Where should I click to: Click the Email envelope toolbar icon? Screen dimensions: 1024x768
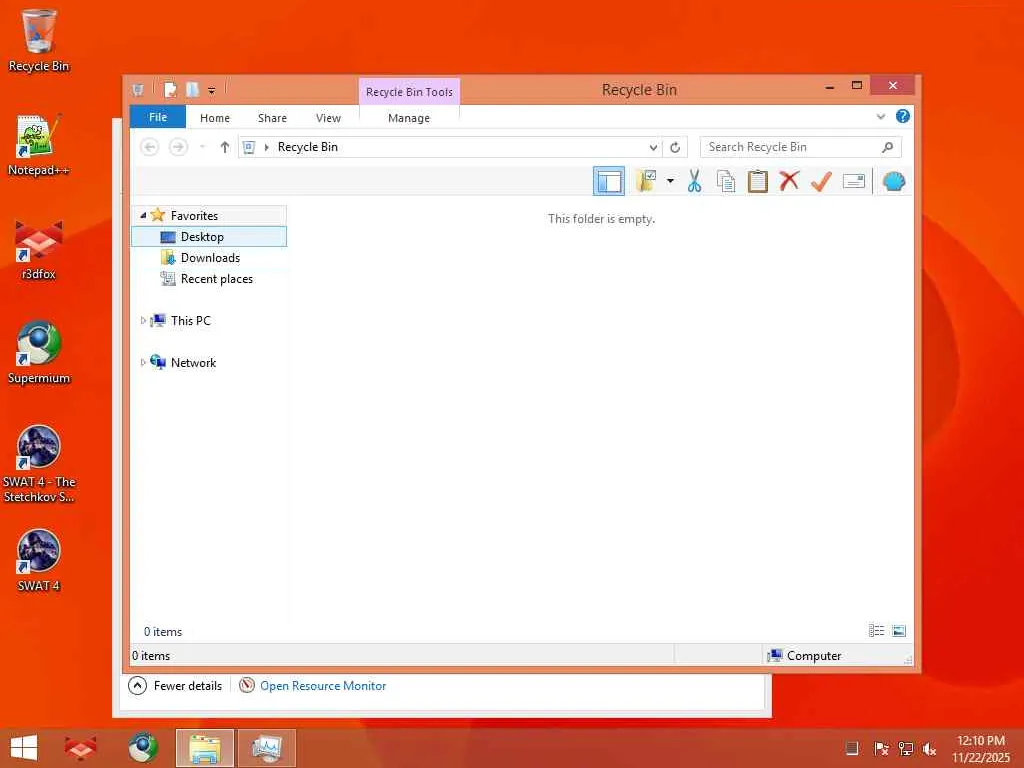[x=854, y=181]
